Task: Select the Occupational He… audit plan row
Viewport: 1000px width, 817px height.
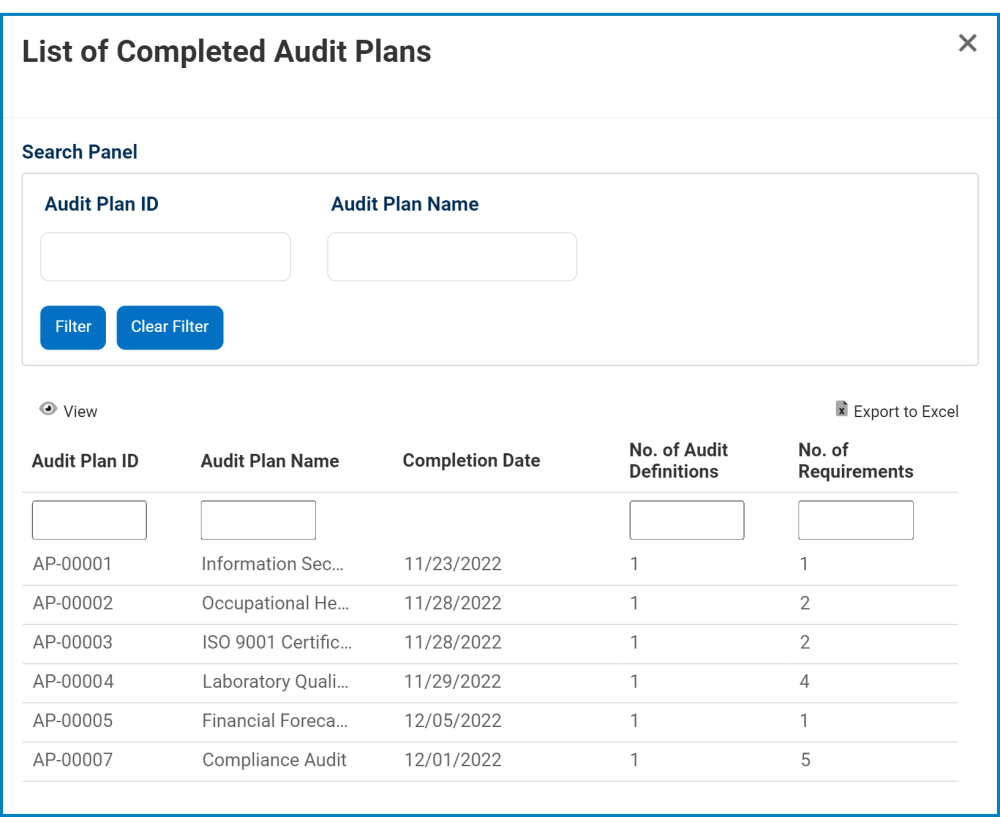Action: [x=276, y=603]
